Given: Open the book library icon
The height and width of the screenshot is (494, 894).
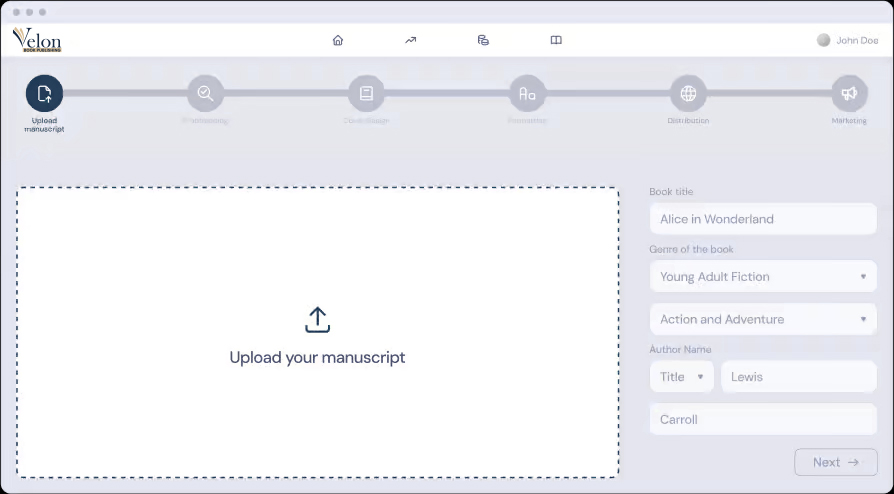Looking at the screenshot, I should point(556,40).
